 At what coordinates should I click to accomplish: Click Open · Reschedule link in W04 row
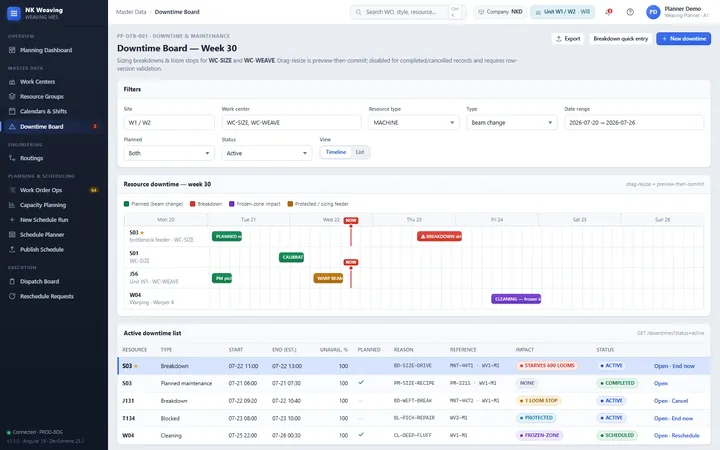(x=676, y=435)
